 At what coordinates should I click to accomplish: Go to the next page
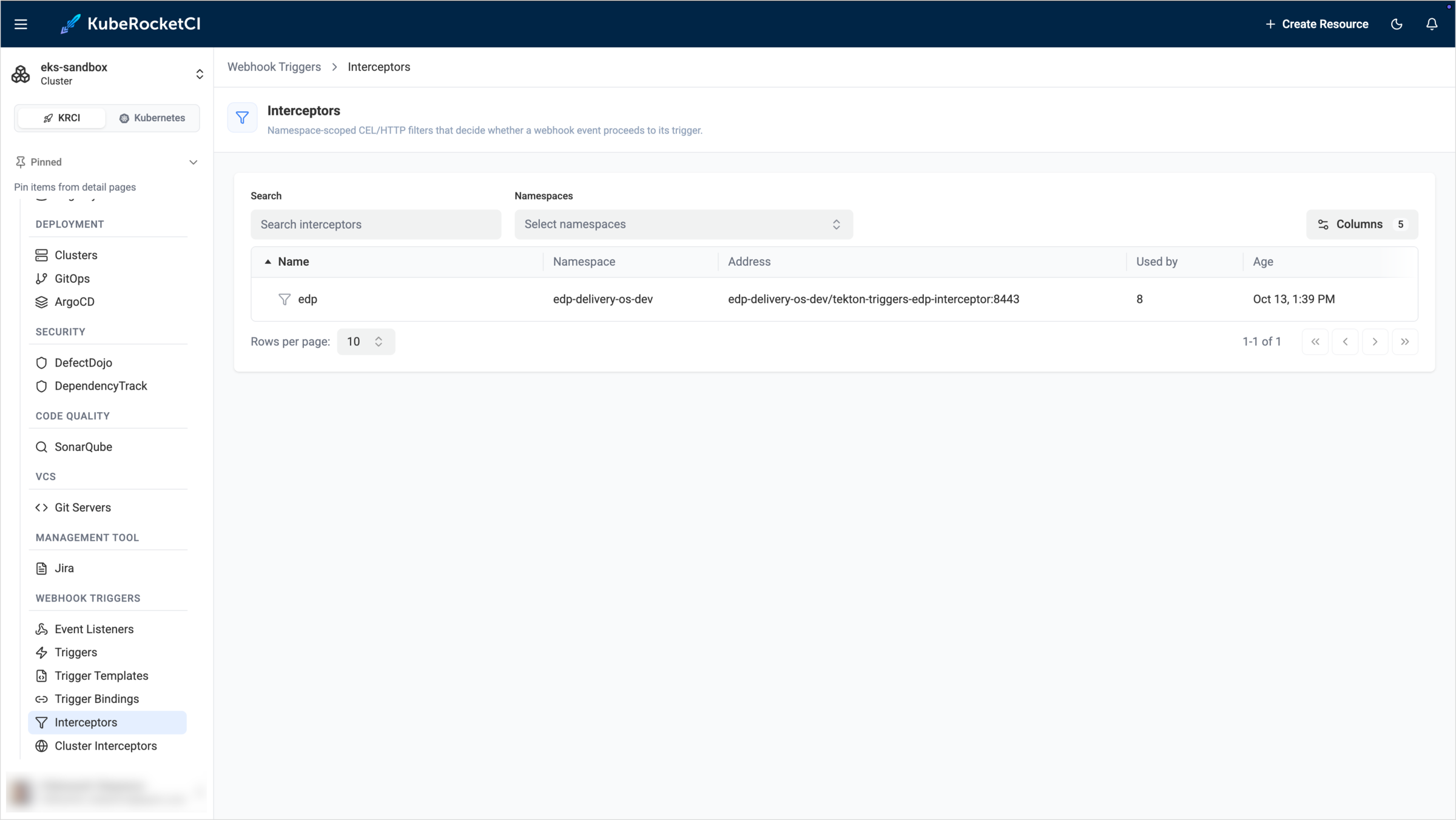(1375, 342)
